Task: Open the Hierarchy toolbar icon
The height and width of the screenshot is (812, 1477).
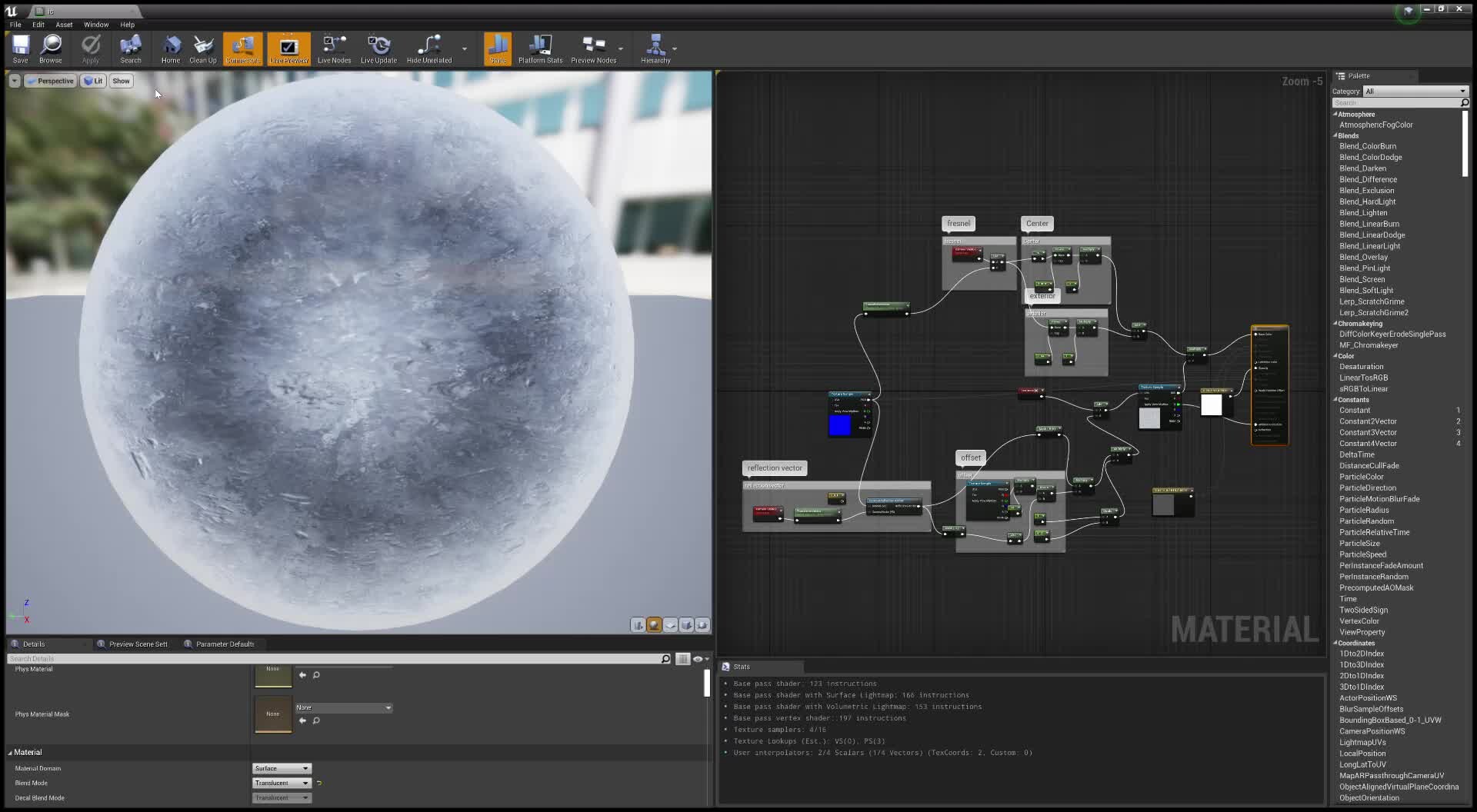Action: click(656, 48)
